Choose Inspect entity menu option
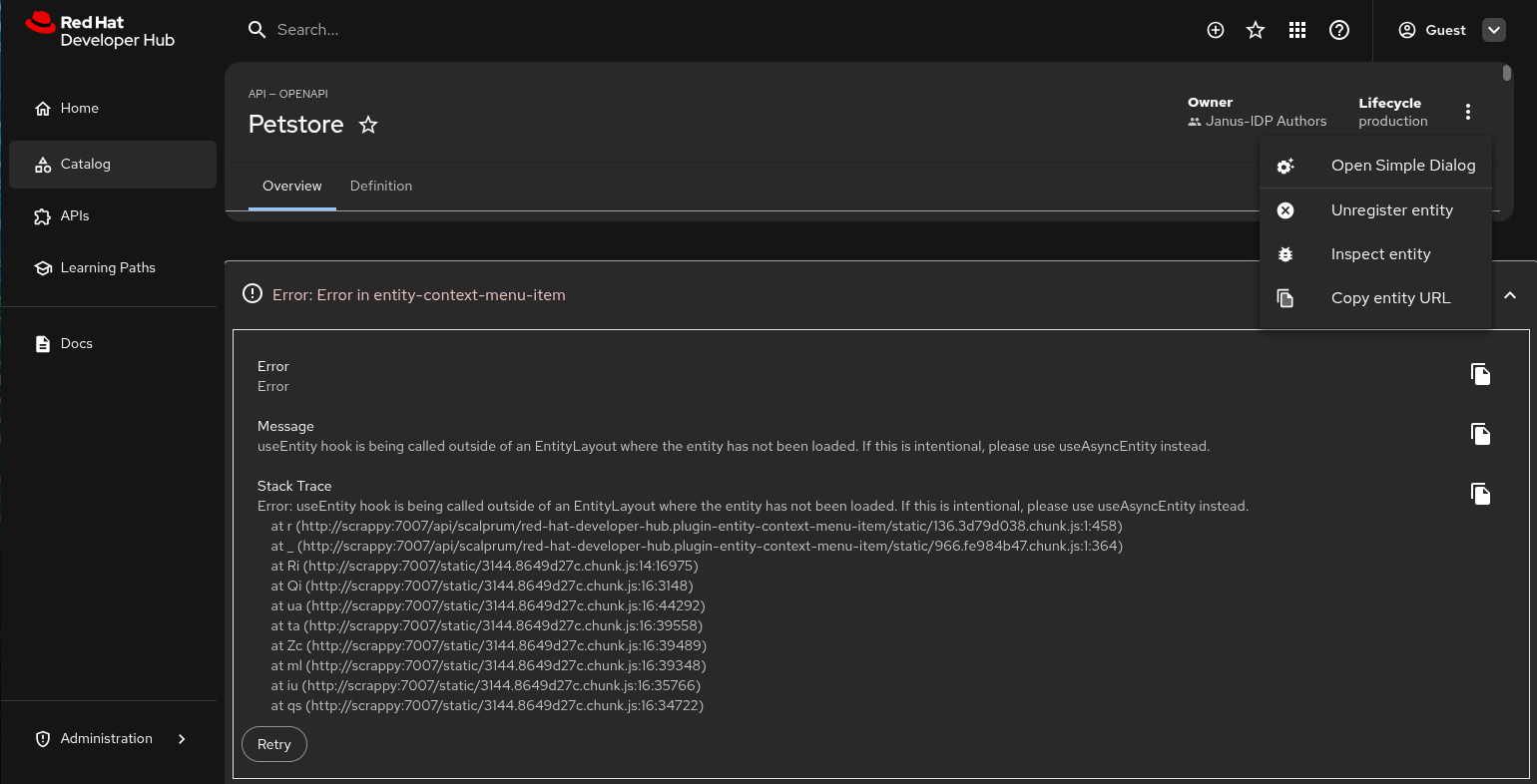This screenshot has height=784, width=1537. pyautogui.click(x=1380, y=254)
